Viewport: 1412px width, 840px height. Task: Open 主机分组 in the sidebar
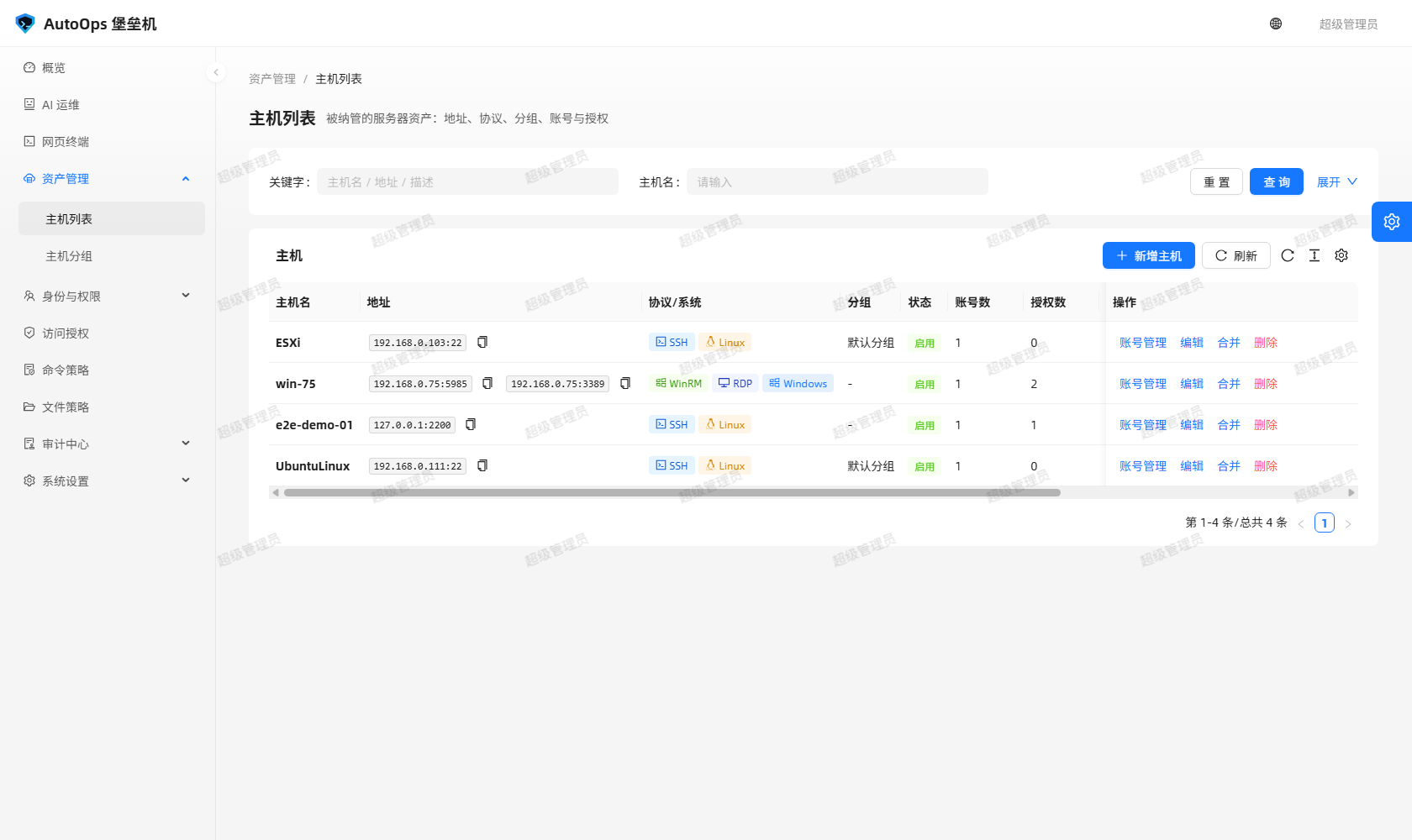point(112,255)
